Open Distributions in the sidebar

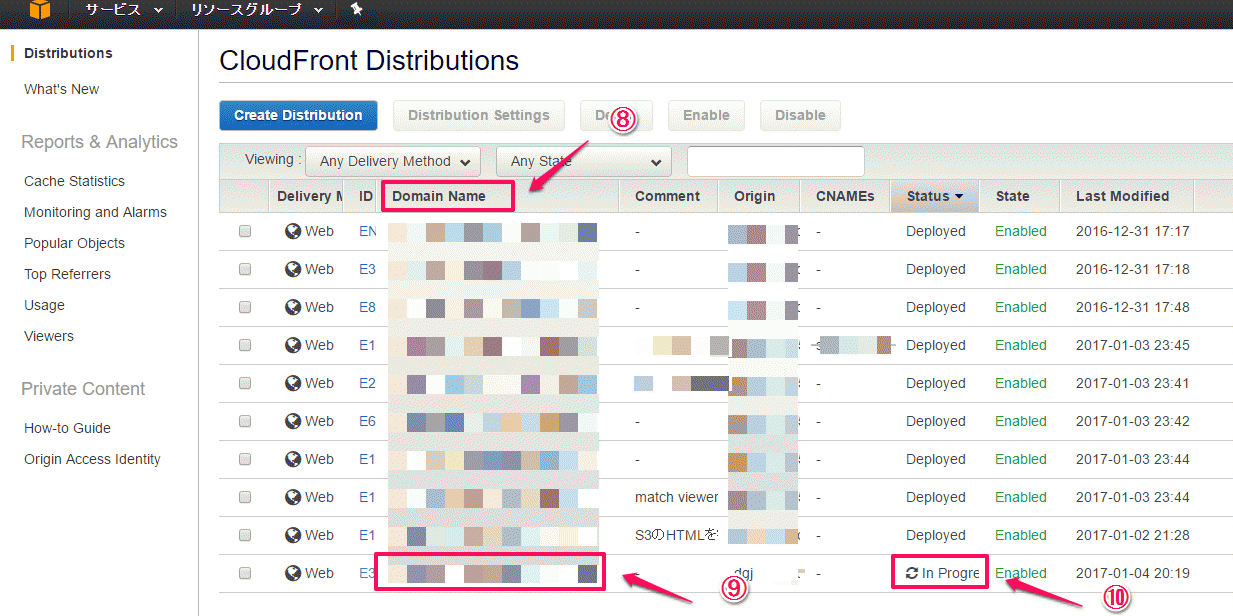(68, 53)
